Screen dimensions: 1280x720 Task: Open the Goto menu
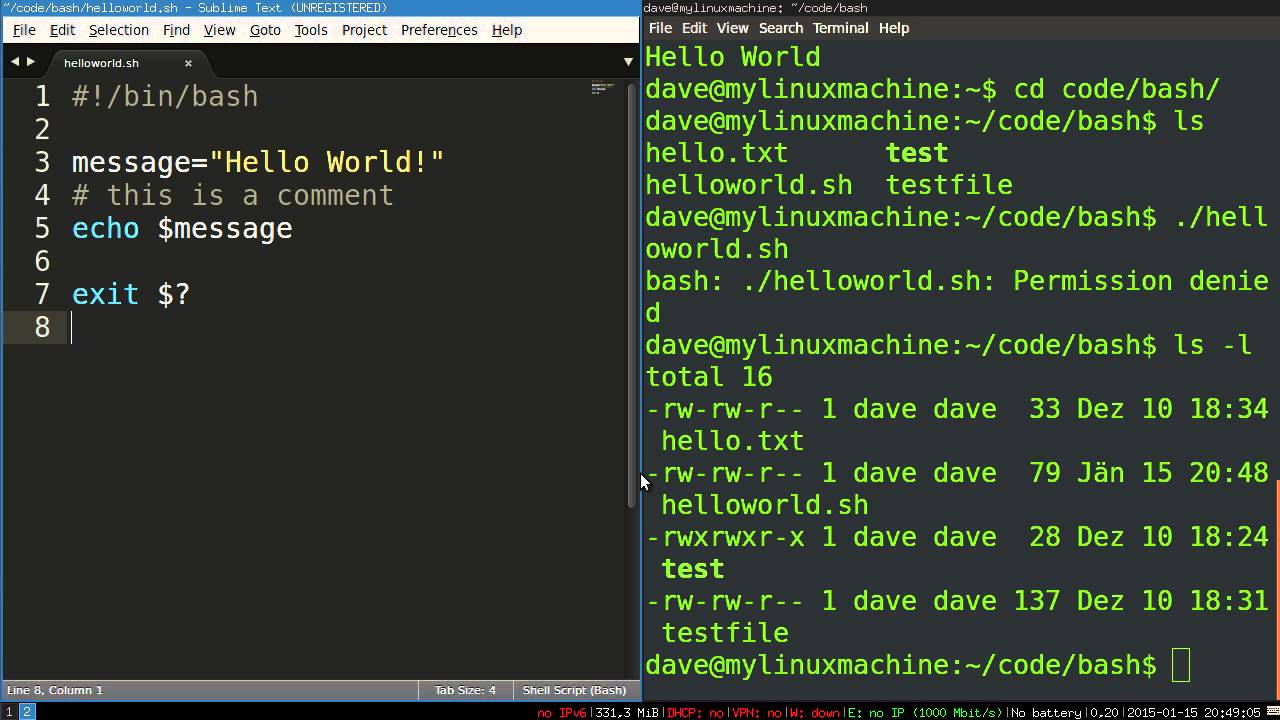265,30
